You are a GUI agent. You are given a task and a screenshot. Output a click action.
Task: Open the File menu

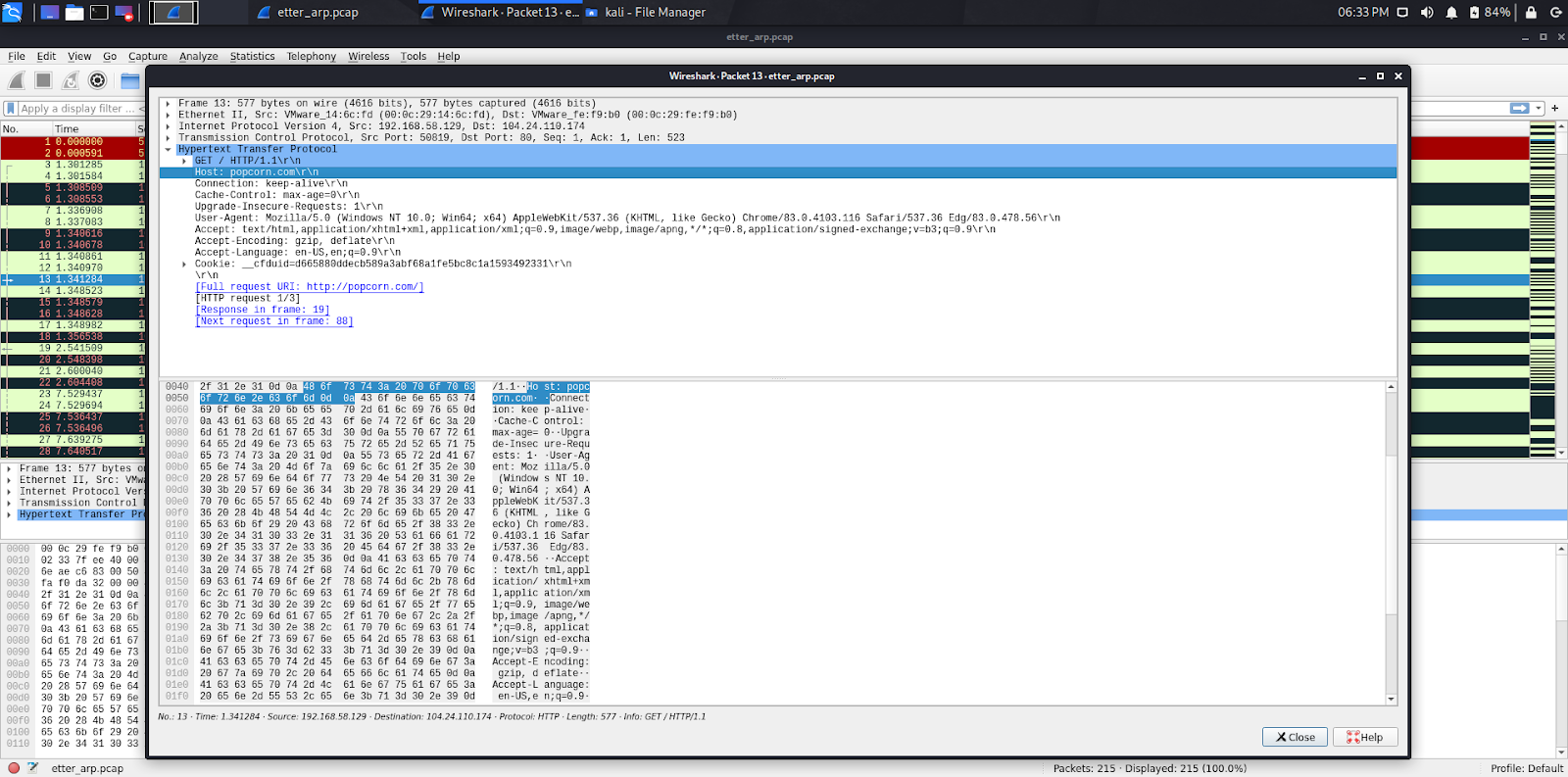click(17, 56)
